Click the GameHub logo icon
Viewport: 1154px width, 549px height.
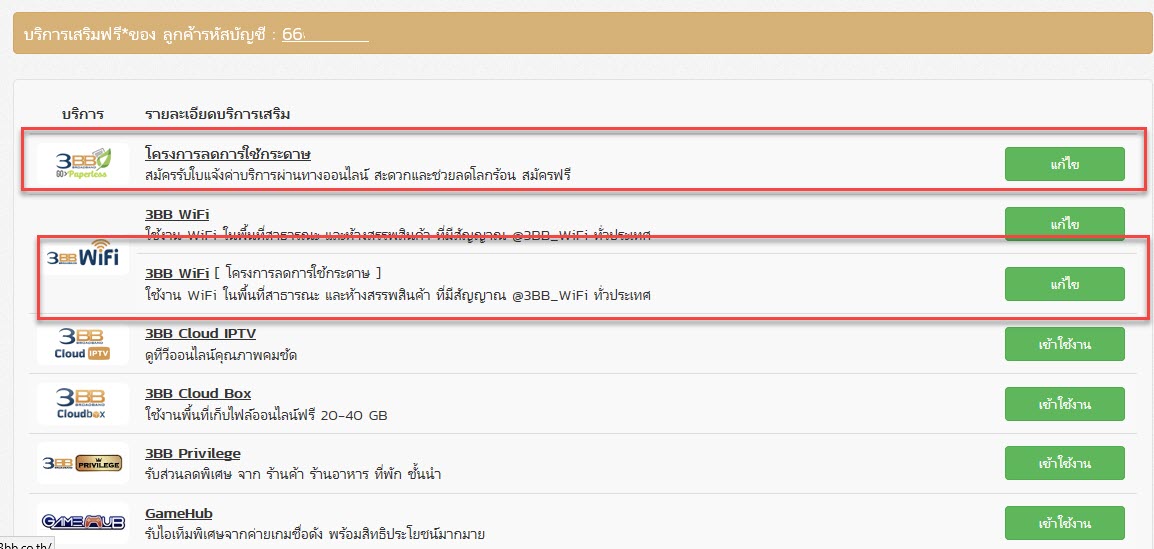click(83, 523)
